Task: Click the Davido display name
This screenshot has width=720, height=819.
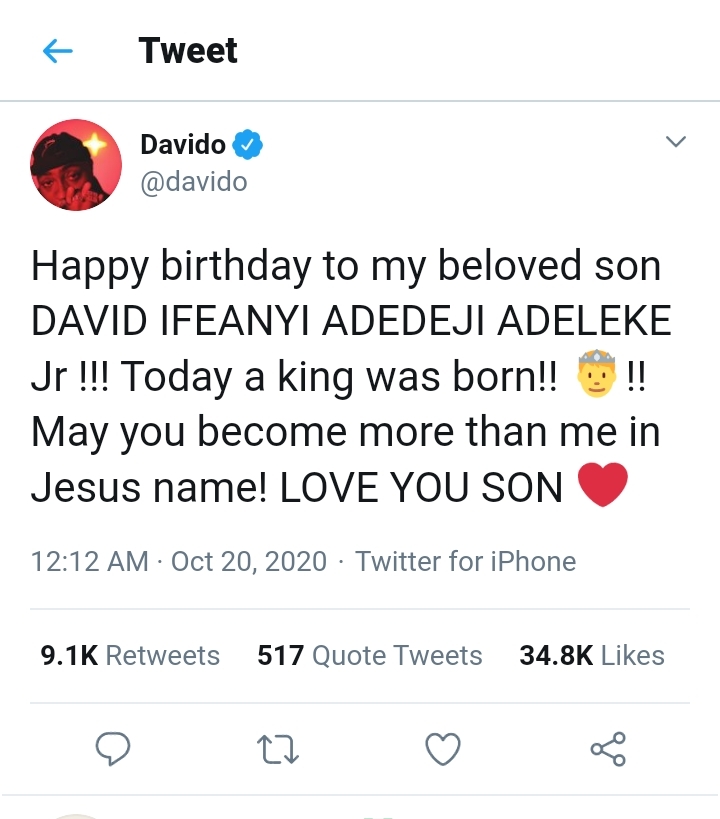Action: point(182,145)
